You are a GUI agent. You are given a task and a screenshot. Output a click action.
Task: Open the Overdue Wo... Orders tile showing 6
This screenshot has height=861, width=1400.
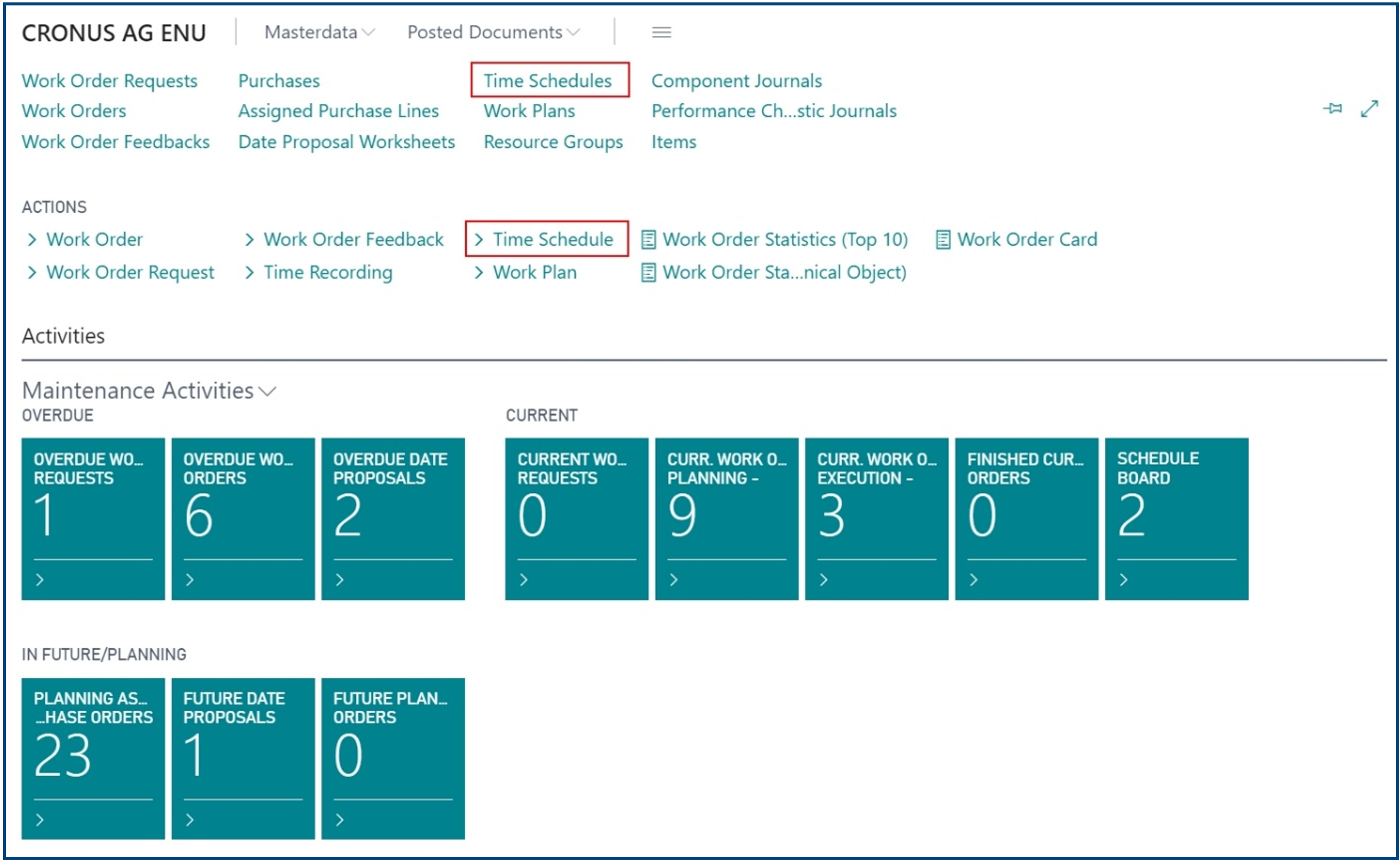(243, 519)
